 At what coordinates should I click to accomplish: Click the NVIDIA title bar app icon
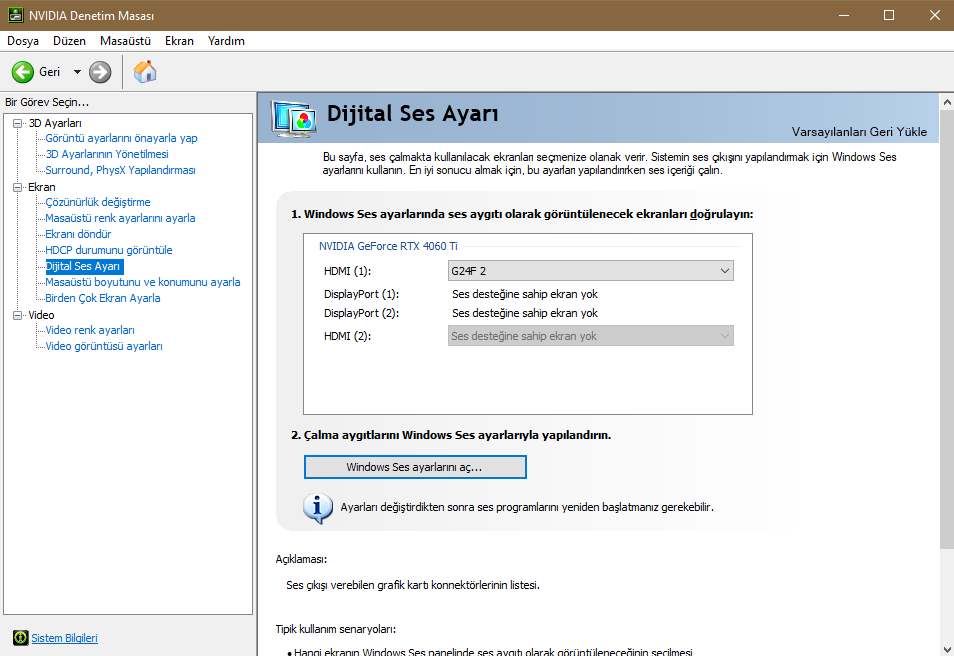(x=16, y=15)
